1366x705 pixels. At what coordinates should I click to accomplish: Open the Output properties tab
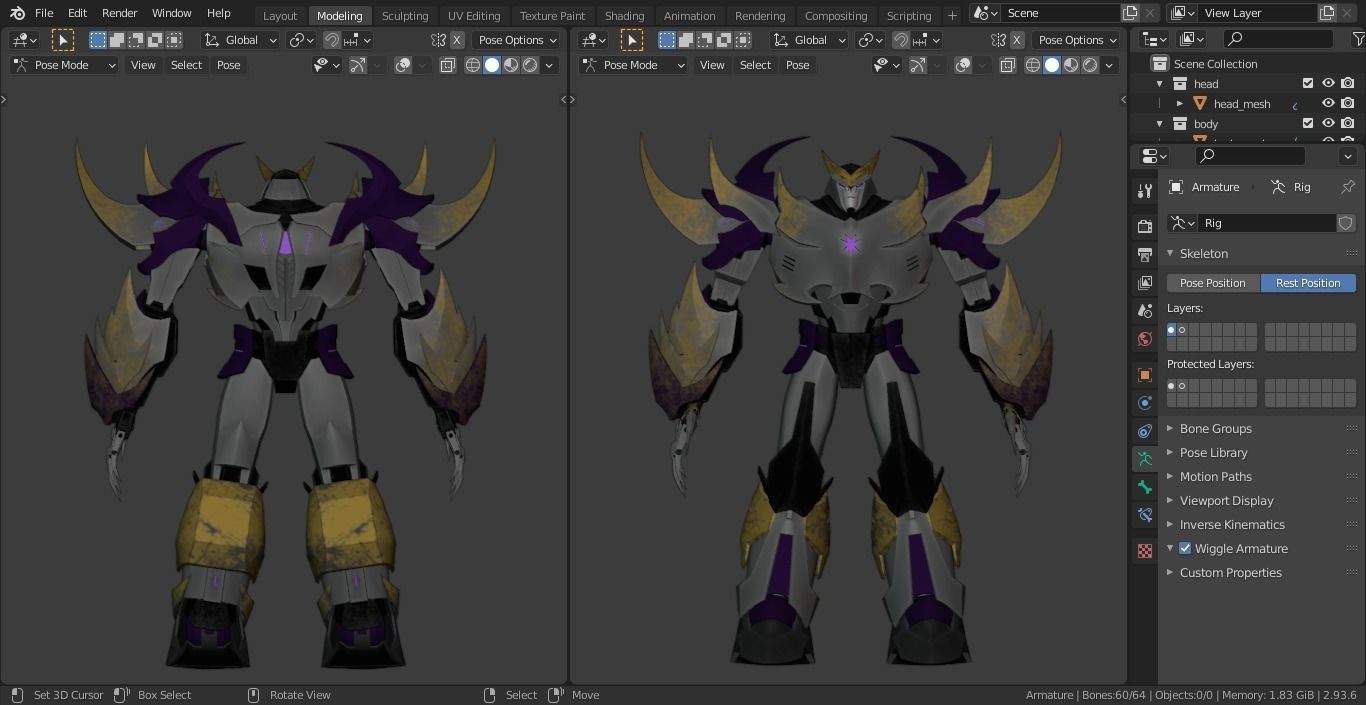coord(1145,255)
